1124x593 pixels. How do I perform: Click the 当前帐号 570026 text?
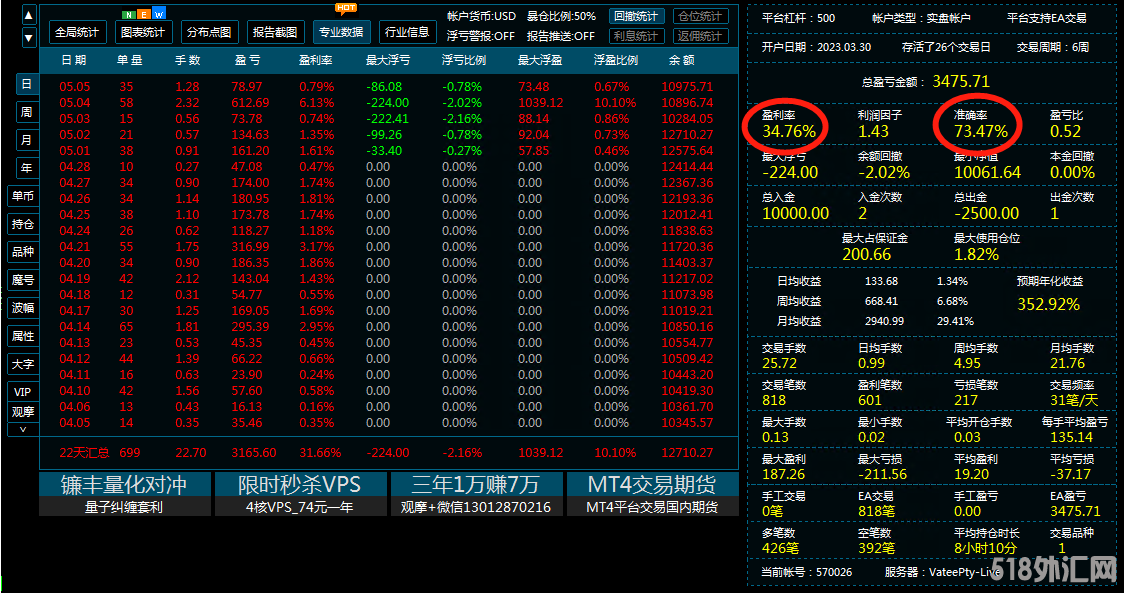806,572
